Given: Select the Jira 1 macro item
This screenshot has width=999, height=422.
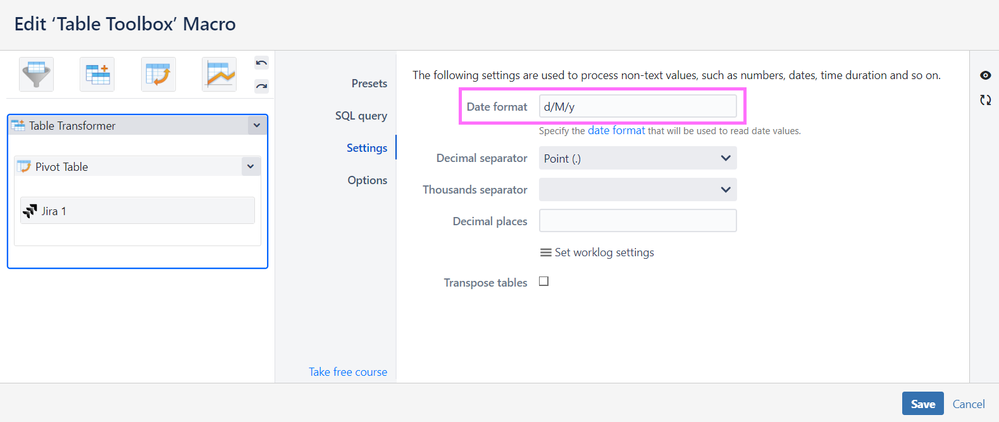Looking at the screenshot, I should [x=138, y=210].
